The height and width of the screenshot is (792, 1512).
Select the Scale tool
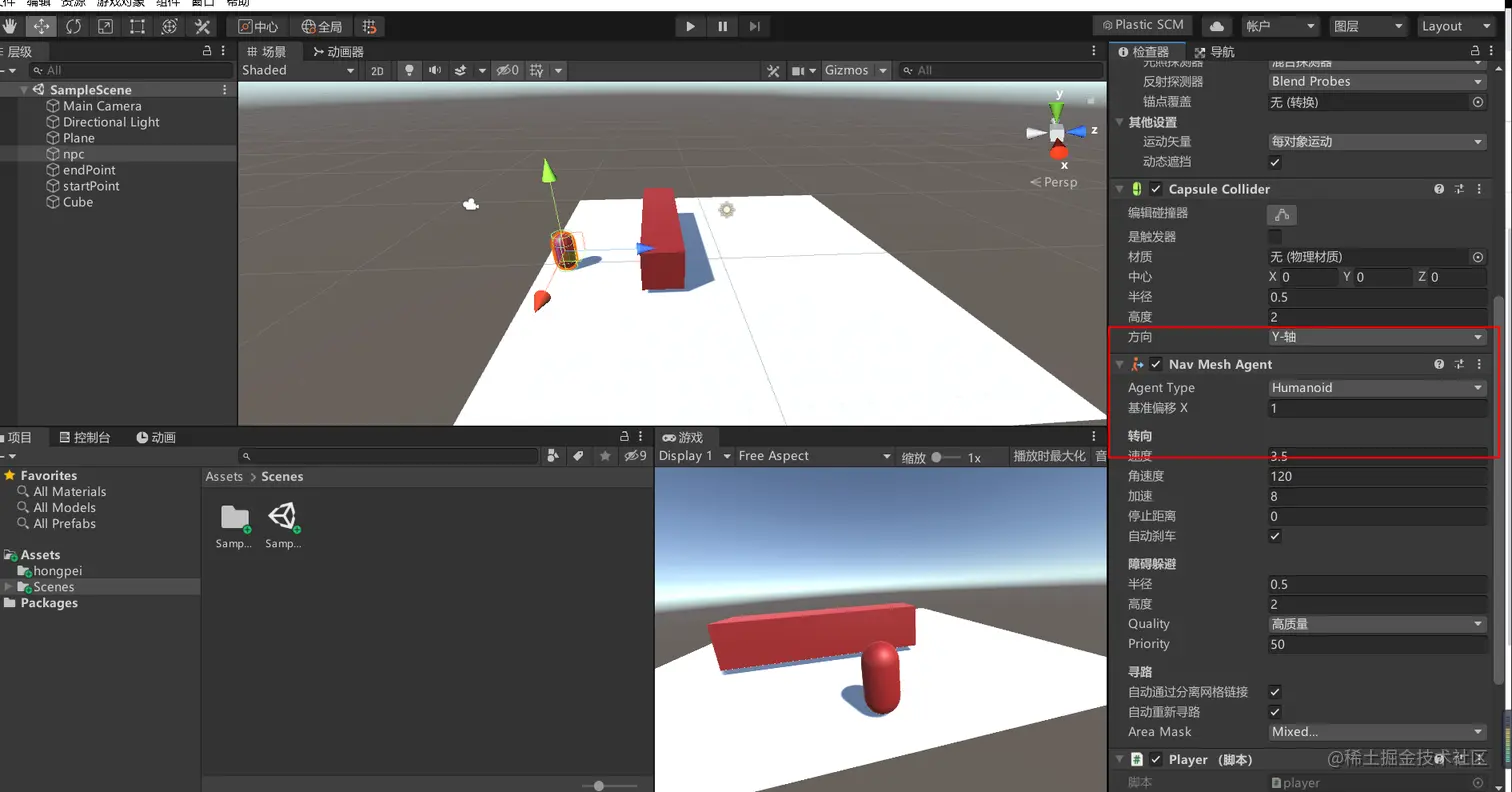[x=105, y=26]
